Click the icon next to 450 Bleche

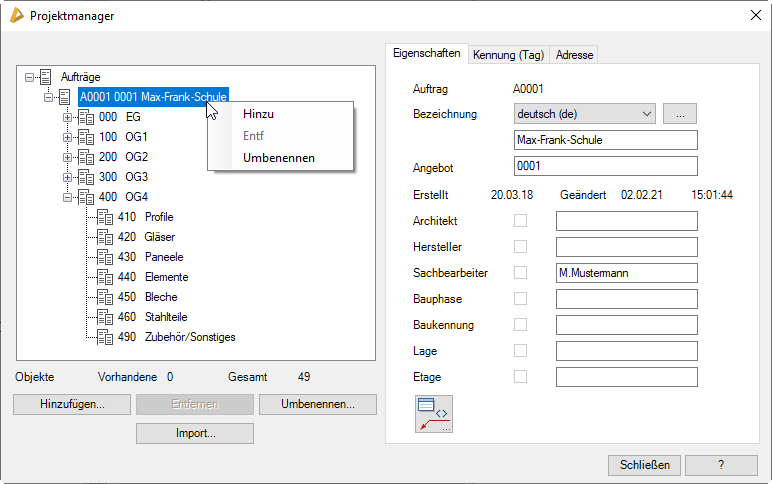click(105, 297)
